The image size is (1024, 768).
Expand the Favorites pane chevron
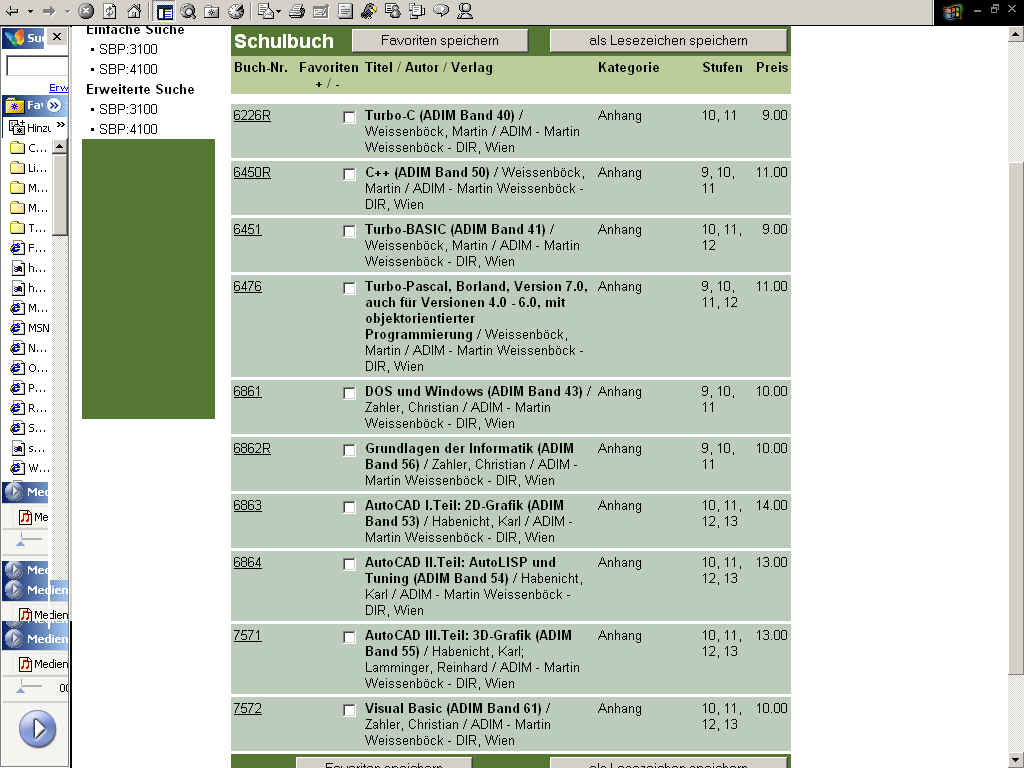(54, 105)
